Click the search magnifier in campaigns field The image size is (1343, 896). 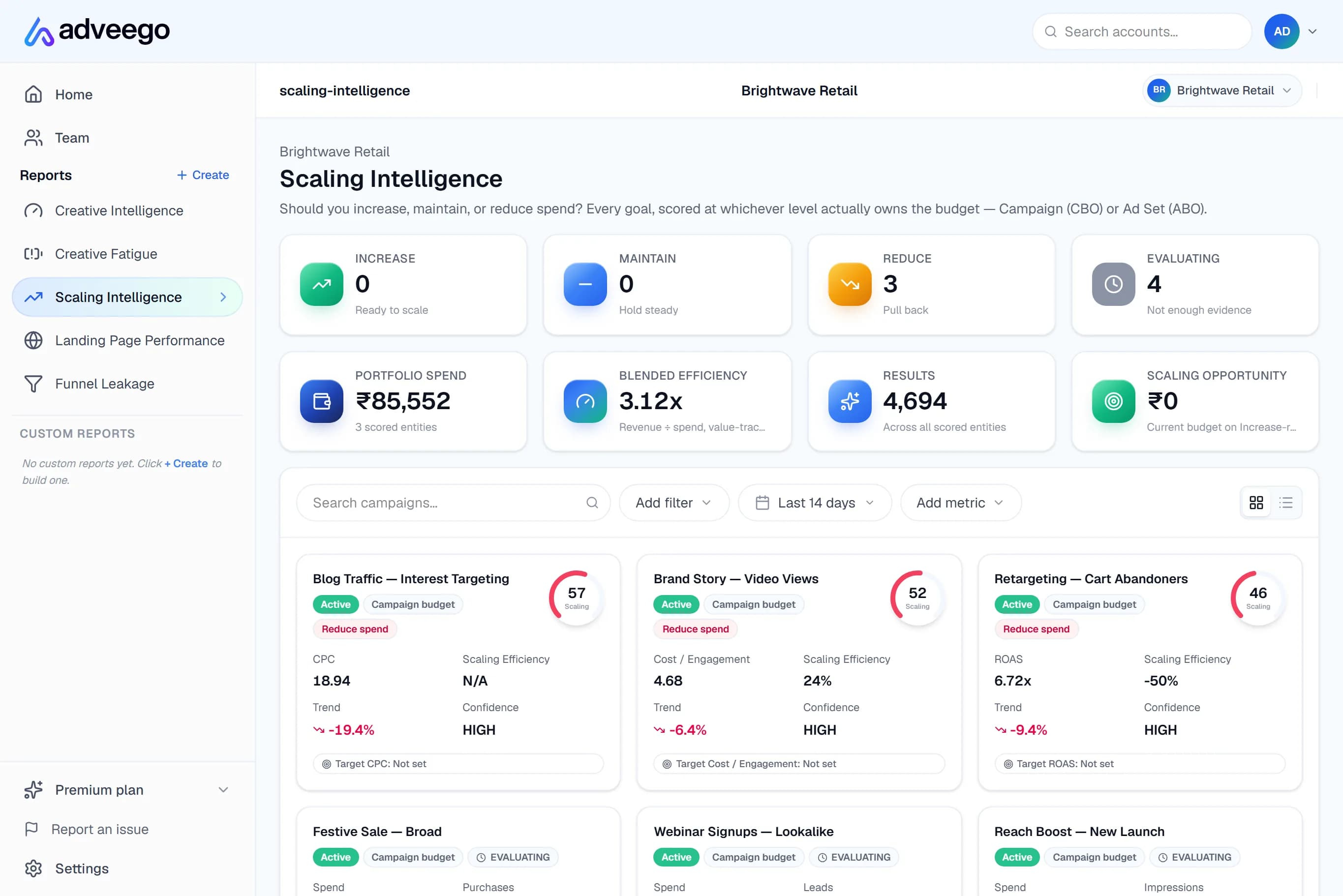click(592, 502)
